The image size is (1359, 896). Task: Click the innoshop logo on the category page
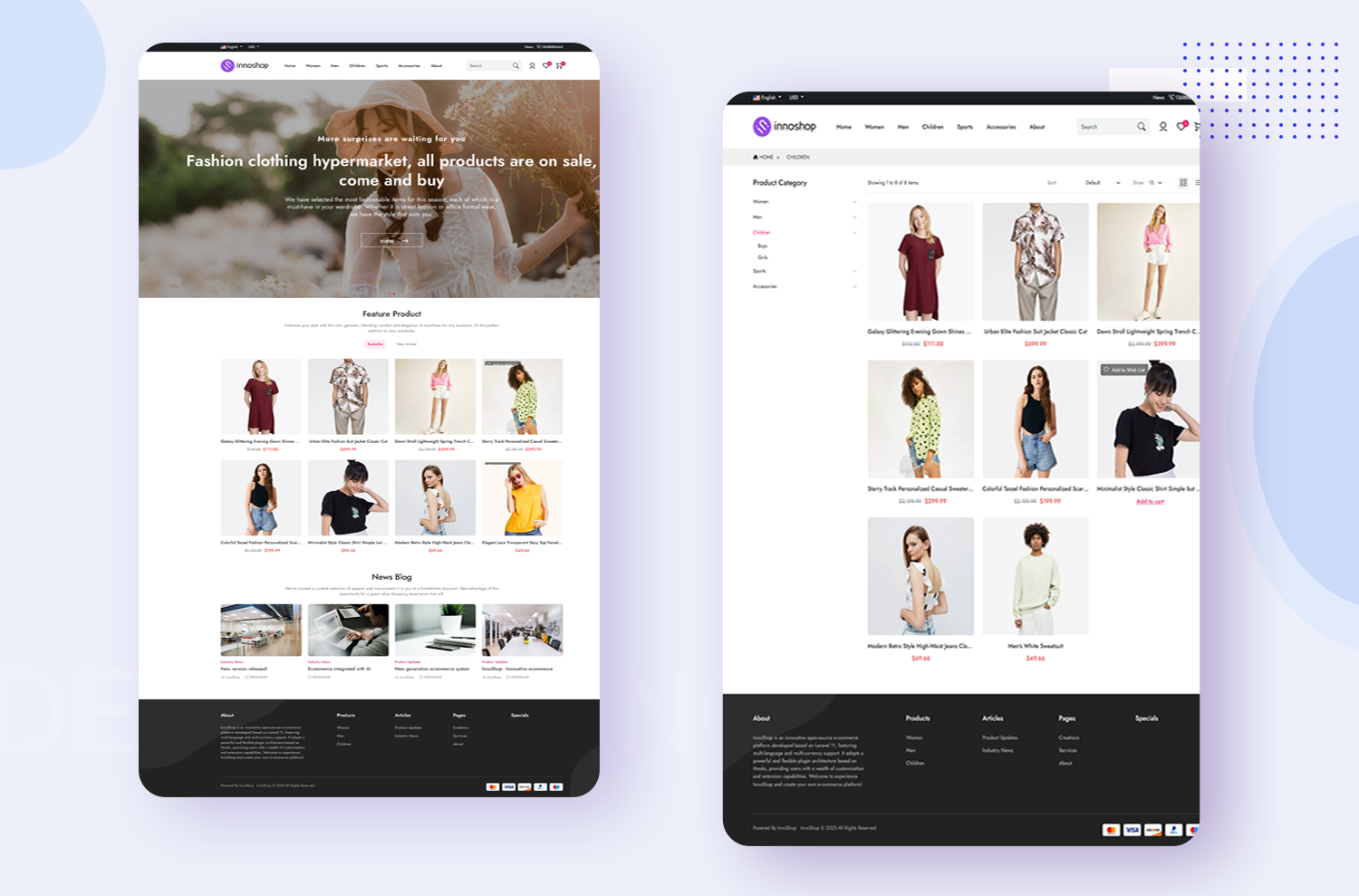click(785, 127)
